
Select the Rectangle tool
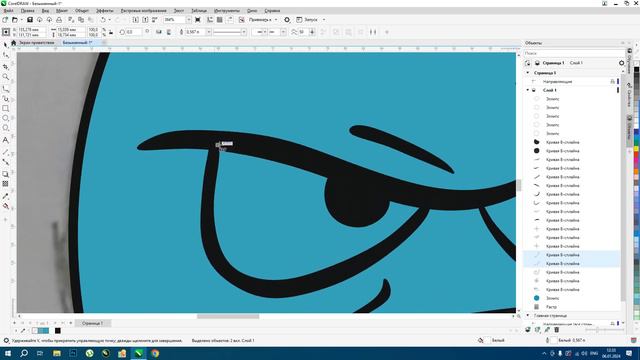[x=5, y=108]
